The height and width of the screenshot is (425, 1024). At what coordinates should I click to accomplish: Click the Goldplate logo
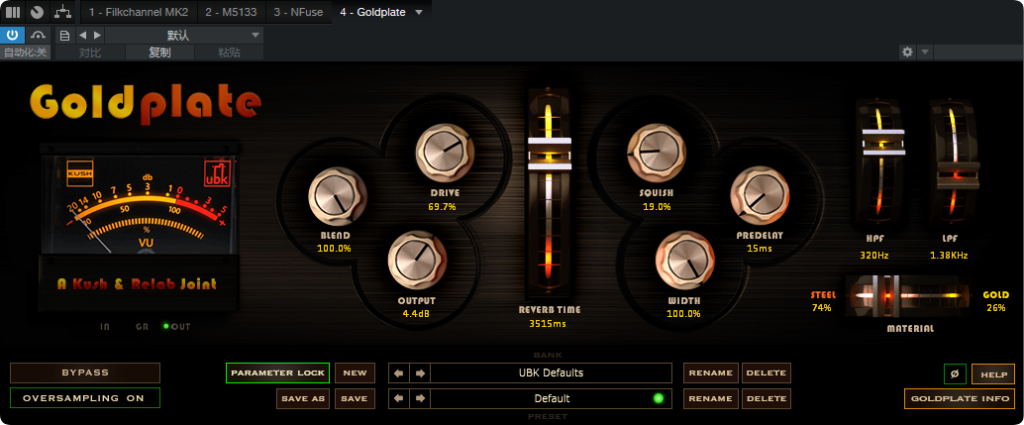click(x=146, y=102)
